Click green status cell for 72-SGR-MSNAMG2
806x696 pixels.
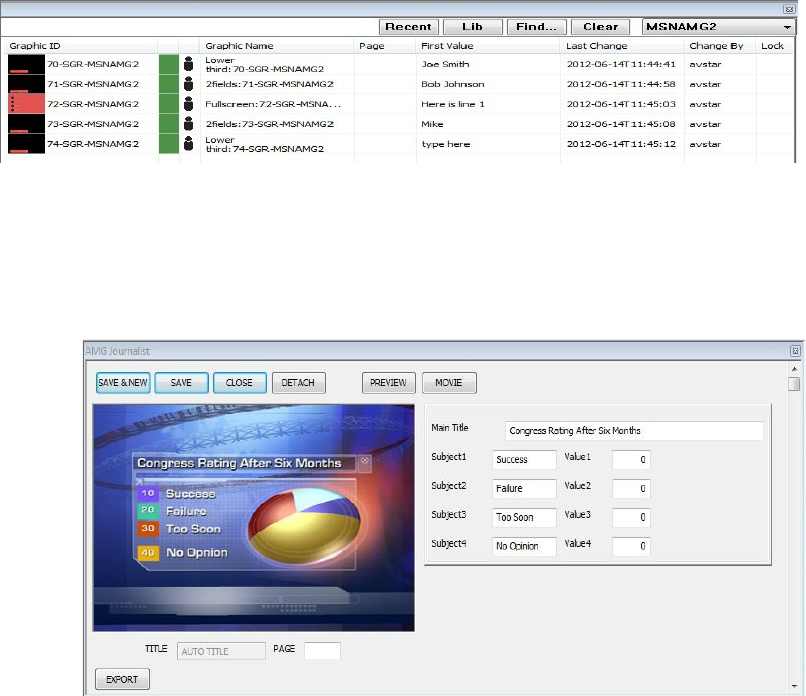(x=169, y=104)
